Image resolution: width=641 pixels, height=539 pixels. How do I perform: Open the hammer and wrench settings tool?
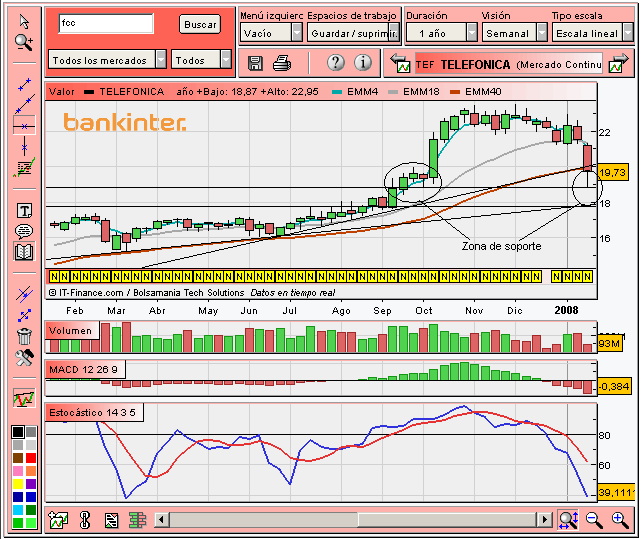pos(24,358)
